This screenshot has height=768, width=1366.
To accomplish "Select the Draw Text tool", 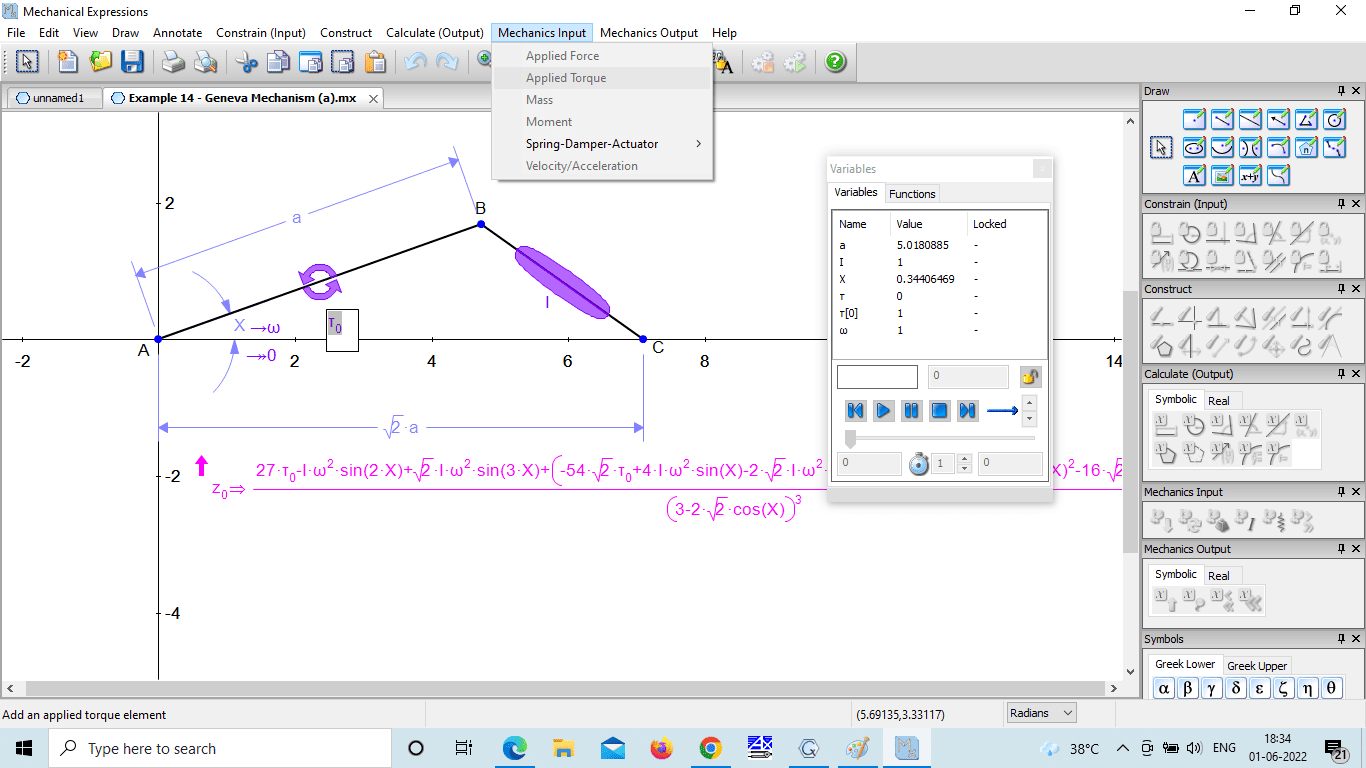I will coord(1194,176).
